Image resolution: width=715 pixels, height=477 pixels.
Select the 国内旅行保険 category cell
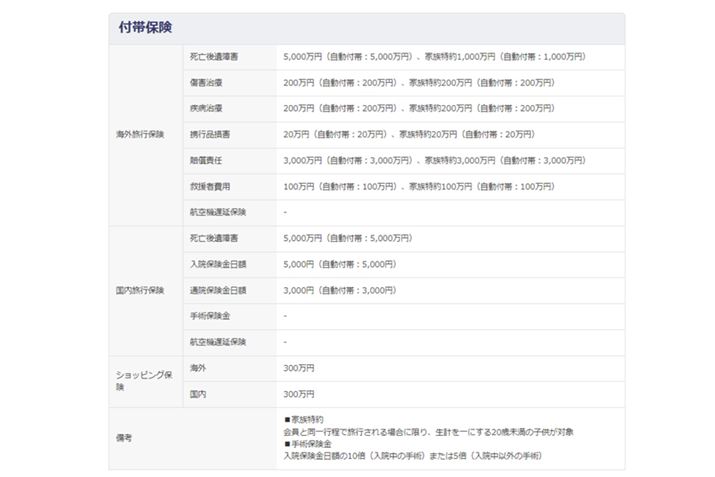(140, 290)
